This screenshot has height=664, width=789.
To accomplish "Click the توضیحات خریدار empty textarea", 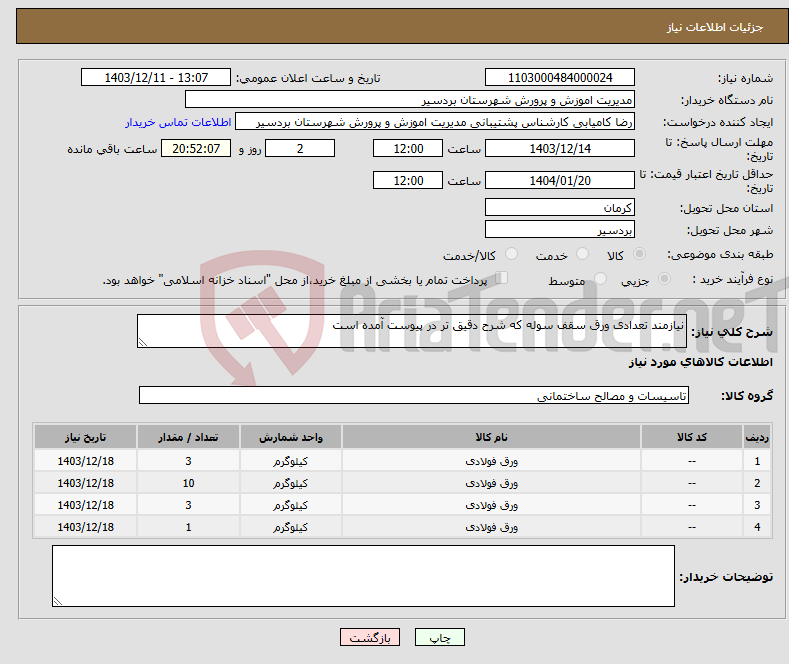I will [x=363, y=576].
